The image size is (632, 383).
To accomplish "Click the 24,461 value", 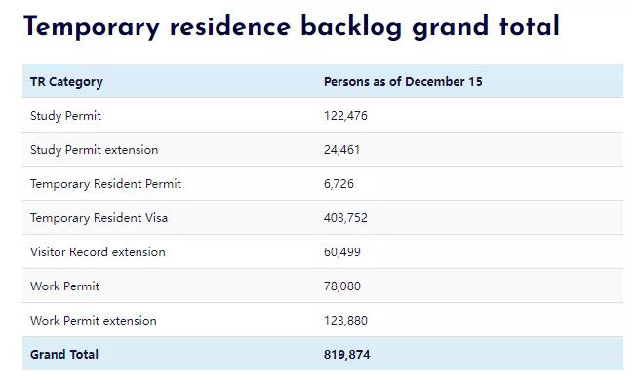I will 342,150.
